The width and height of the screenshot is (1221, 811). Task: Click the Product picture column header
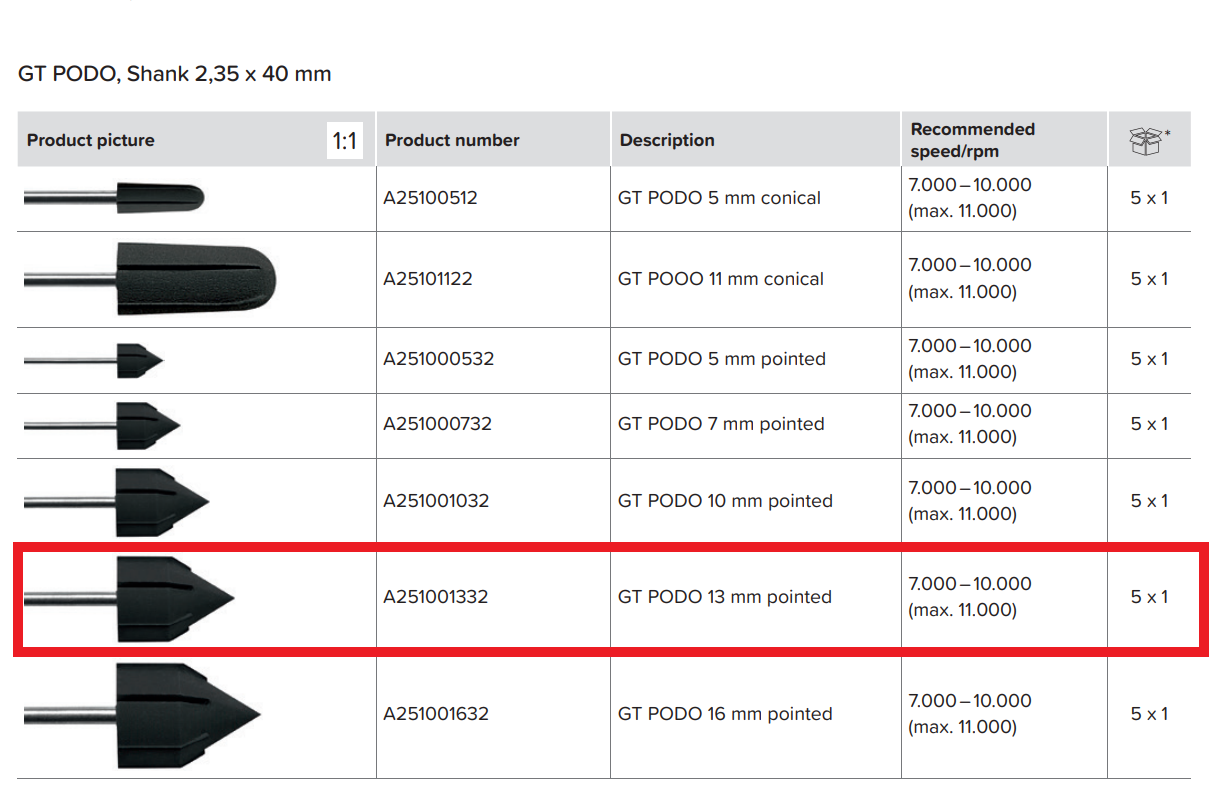coord(91,141)
